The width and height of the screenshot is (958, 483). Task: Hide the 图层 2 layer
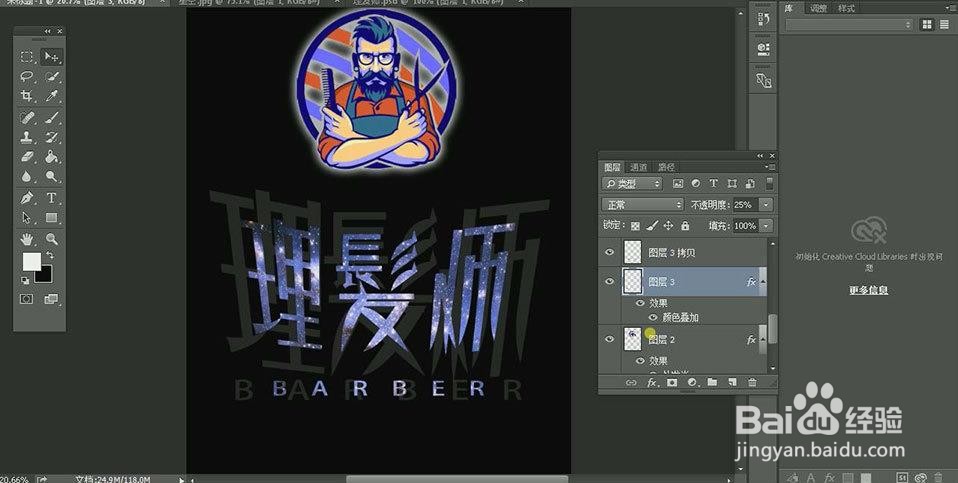pos(609,339)
